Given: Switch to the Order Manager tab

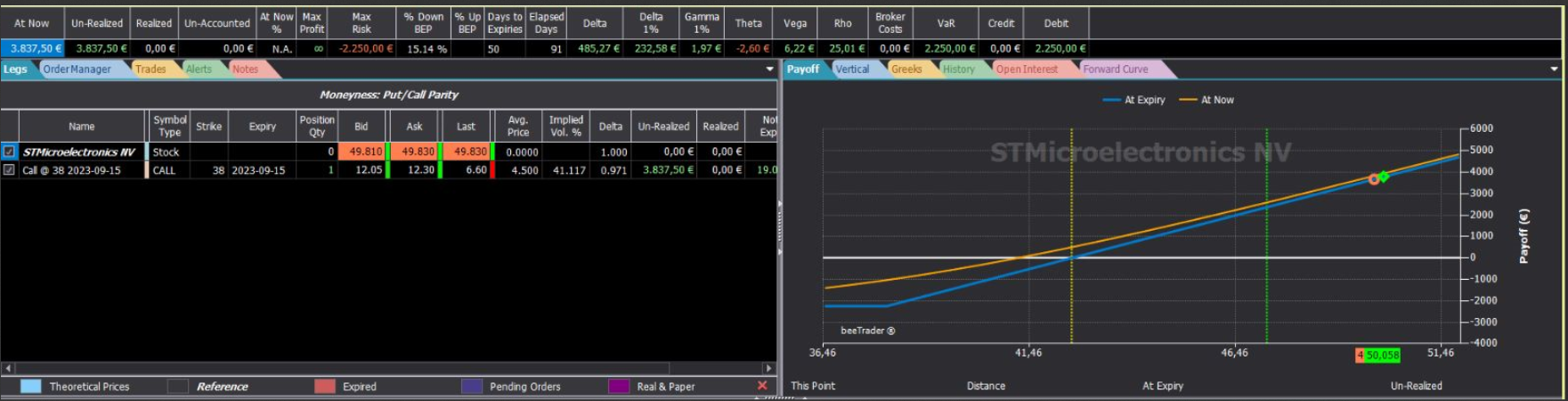Looking at the screenshot, I should [77, 69].
